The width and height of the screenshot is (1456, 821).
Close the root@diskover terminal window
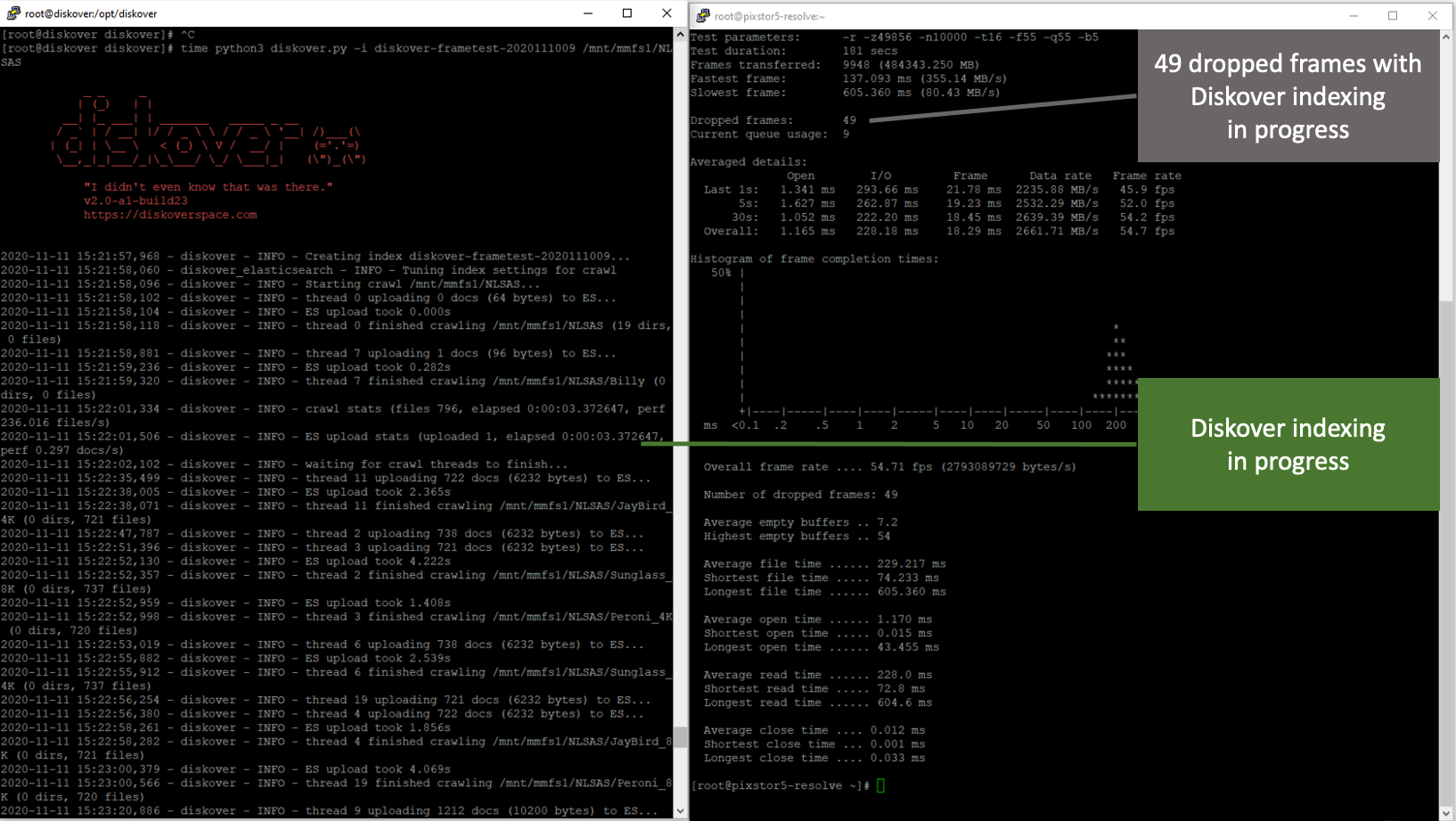(667, 13)
